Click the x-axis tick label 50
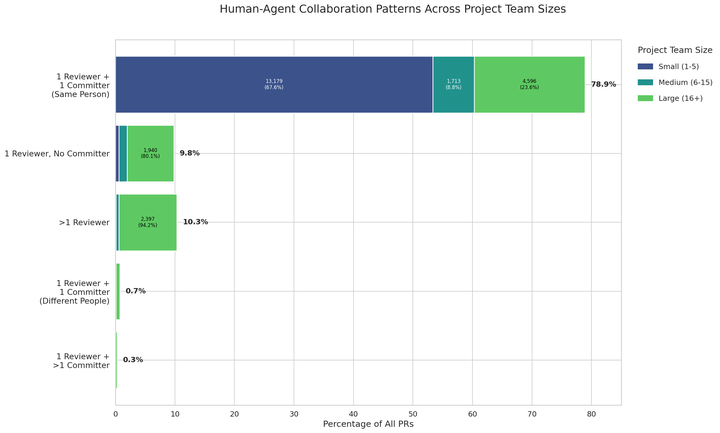 [x=413, y=414]
